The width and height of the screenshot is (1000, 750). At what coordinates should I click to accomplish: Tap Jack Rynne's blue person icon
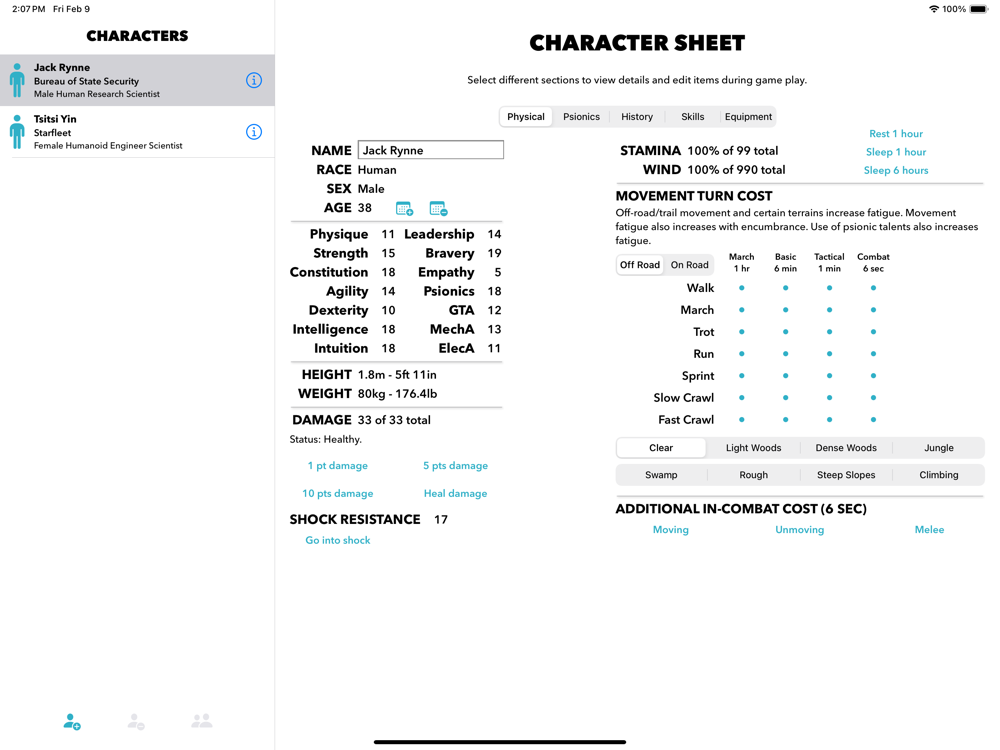pos(17,80)
